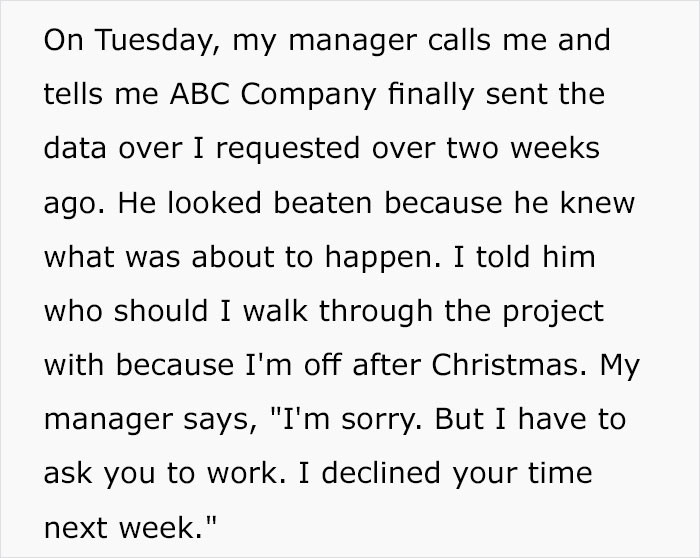Click the phrase "who should I walk"
This screenshot has width=700, height=558.
tap(176, 311)
